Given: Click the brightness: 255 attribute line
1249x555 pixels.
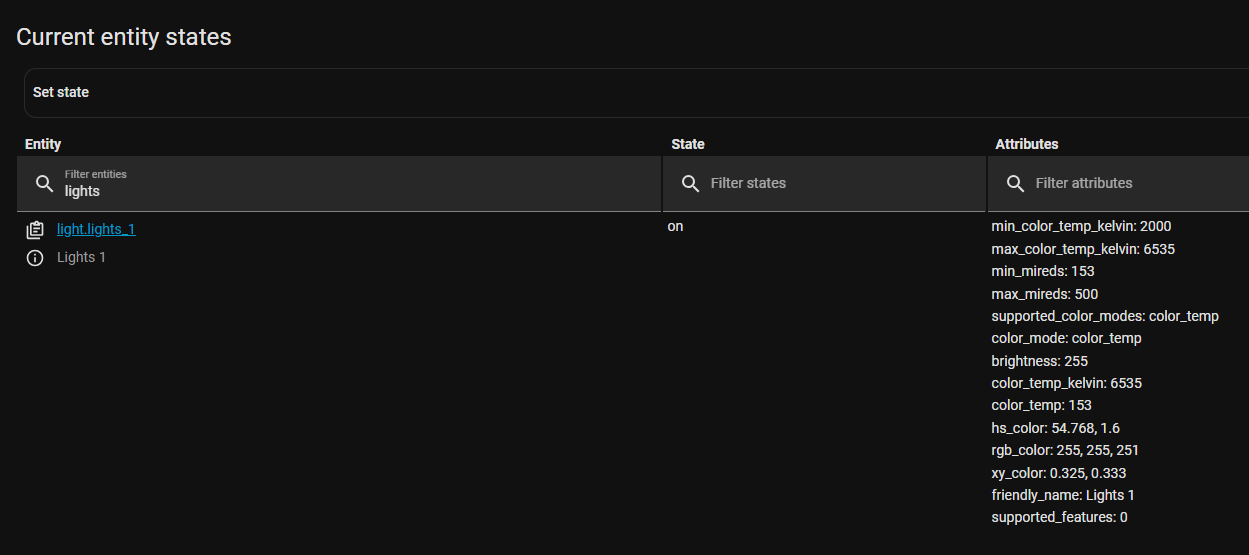Looking at the screenshot, I should [x=1039, y=361].
